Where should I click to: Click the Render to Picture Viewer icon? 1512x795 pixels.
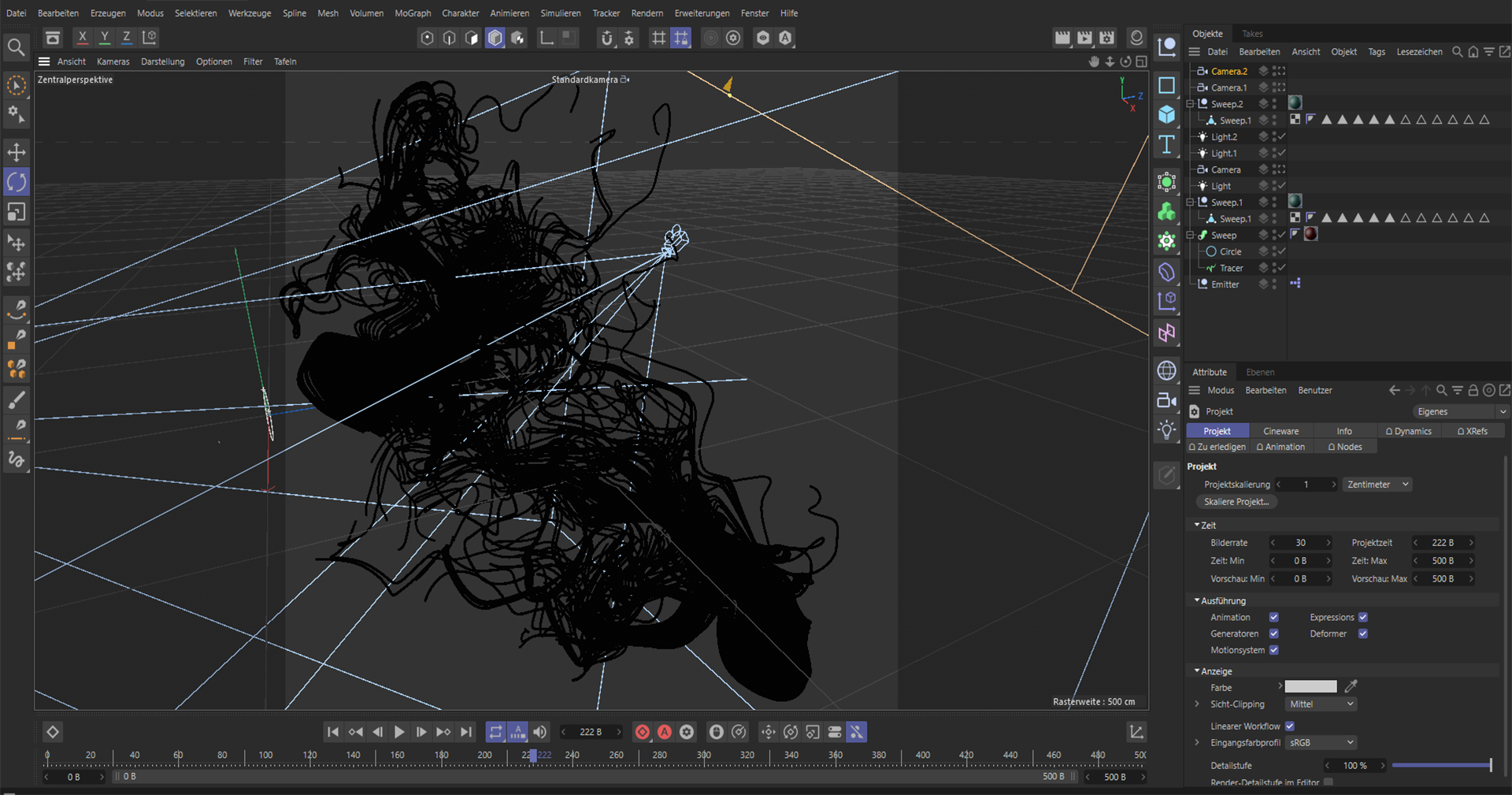1084,37
